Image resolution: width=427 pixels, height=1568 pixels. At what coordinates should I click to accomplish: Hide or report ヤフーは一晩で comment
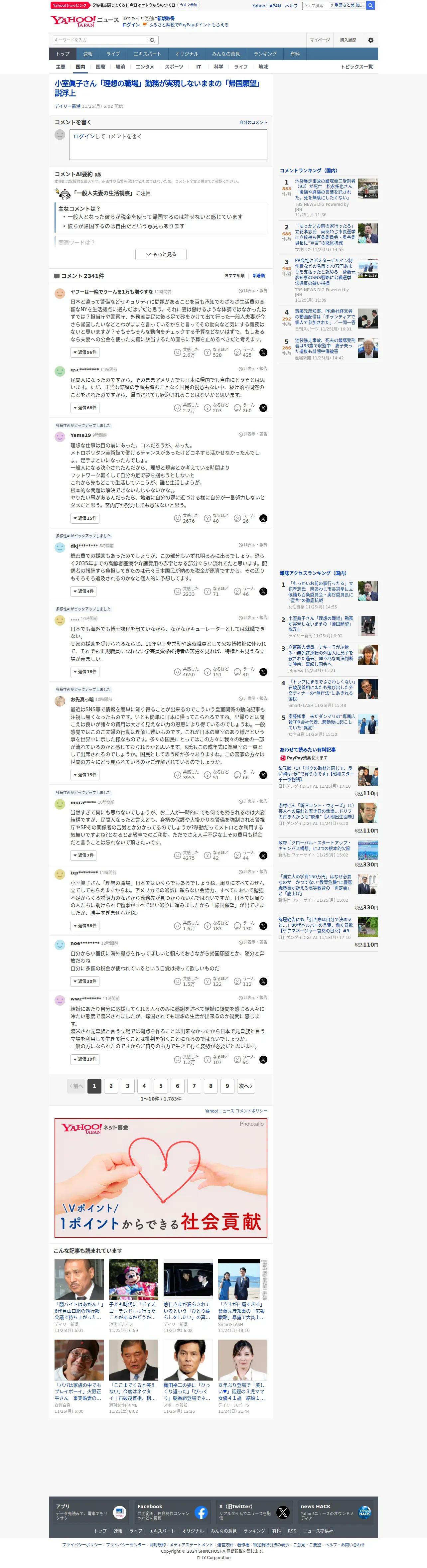[253, 291]
